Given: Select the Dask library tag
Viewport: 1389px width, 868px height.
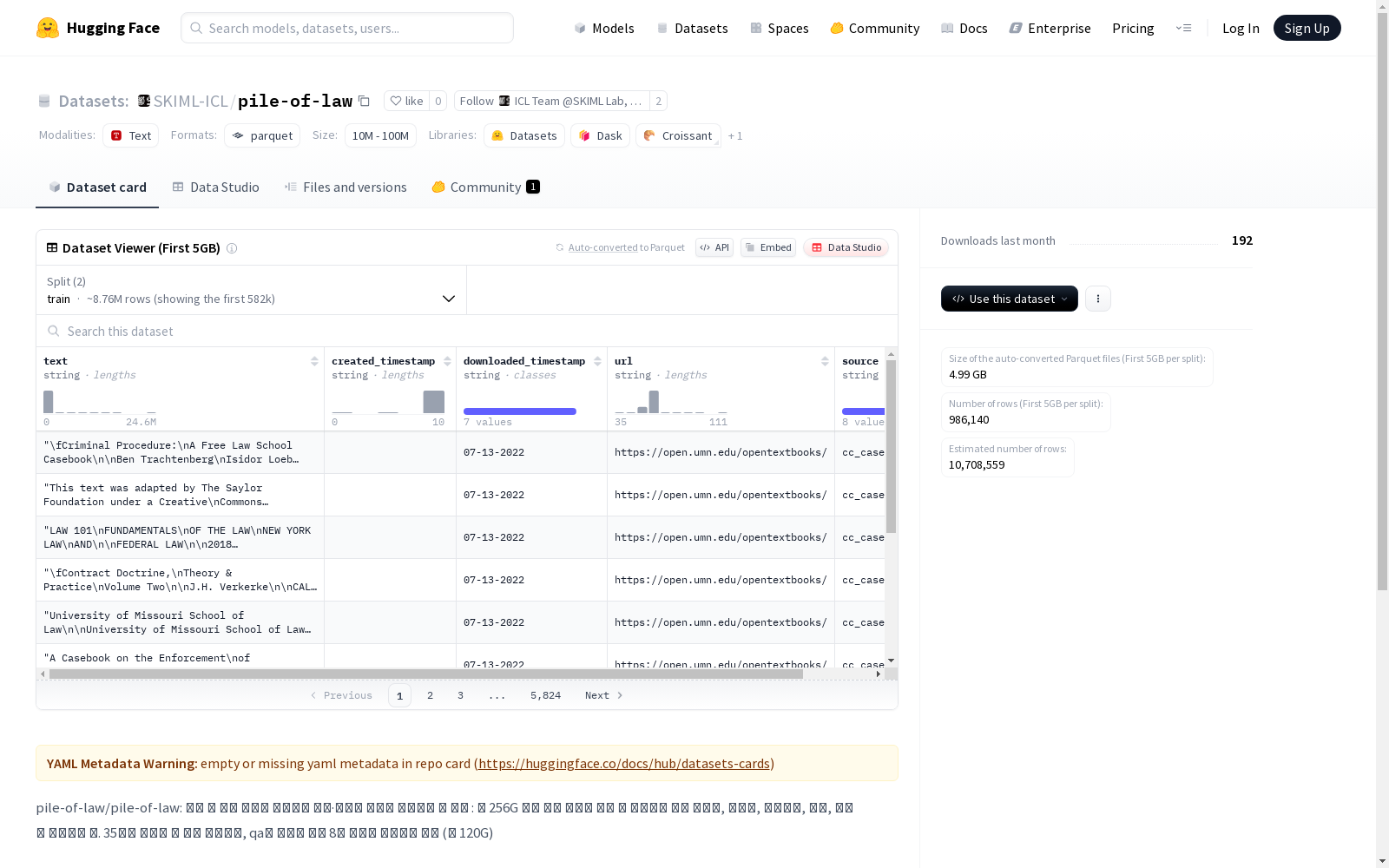Looking at the screenshot, I should tap(600, 135).
